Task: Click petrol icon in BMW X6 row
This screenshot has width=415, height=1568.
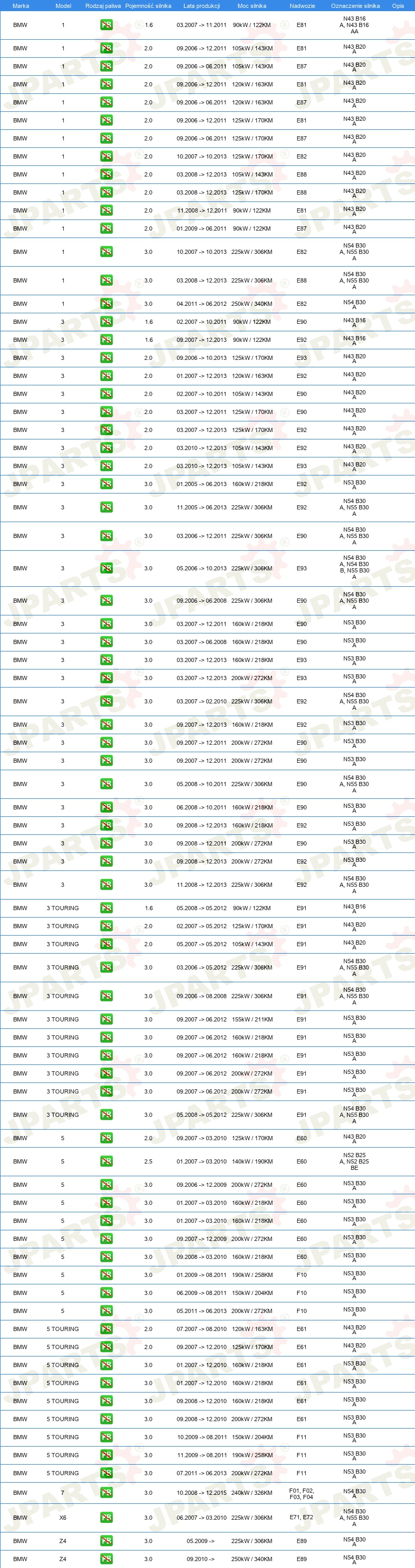Action: coord(106,1518)
